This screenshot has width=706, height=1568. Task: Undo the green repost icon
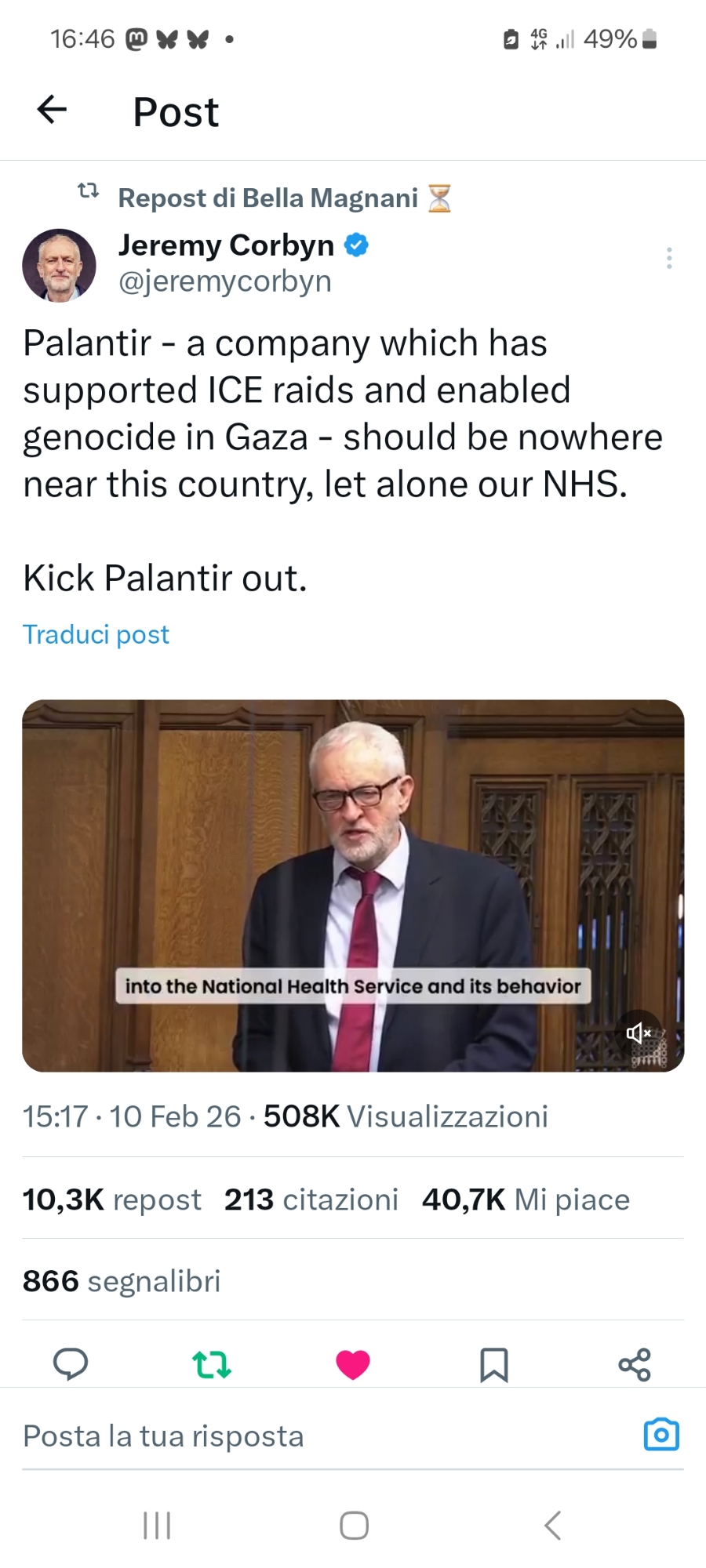click(x=212, y=1364)
